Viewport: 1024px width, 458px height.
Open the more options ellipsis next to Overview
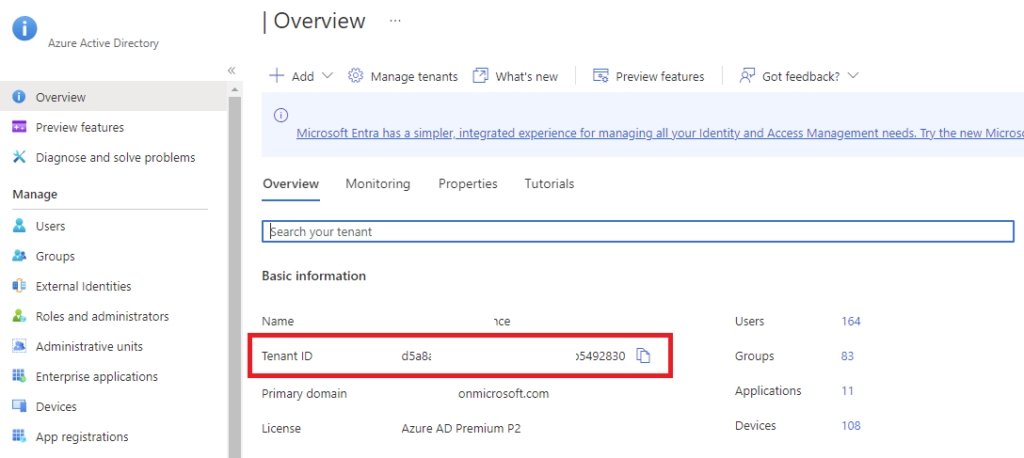pos(395,21)
